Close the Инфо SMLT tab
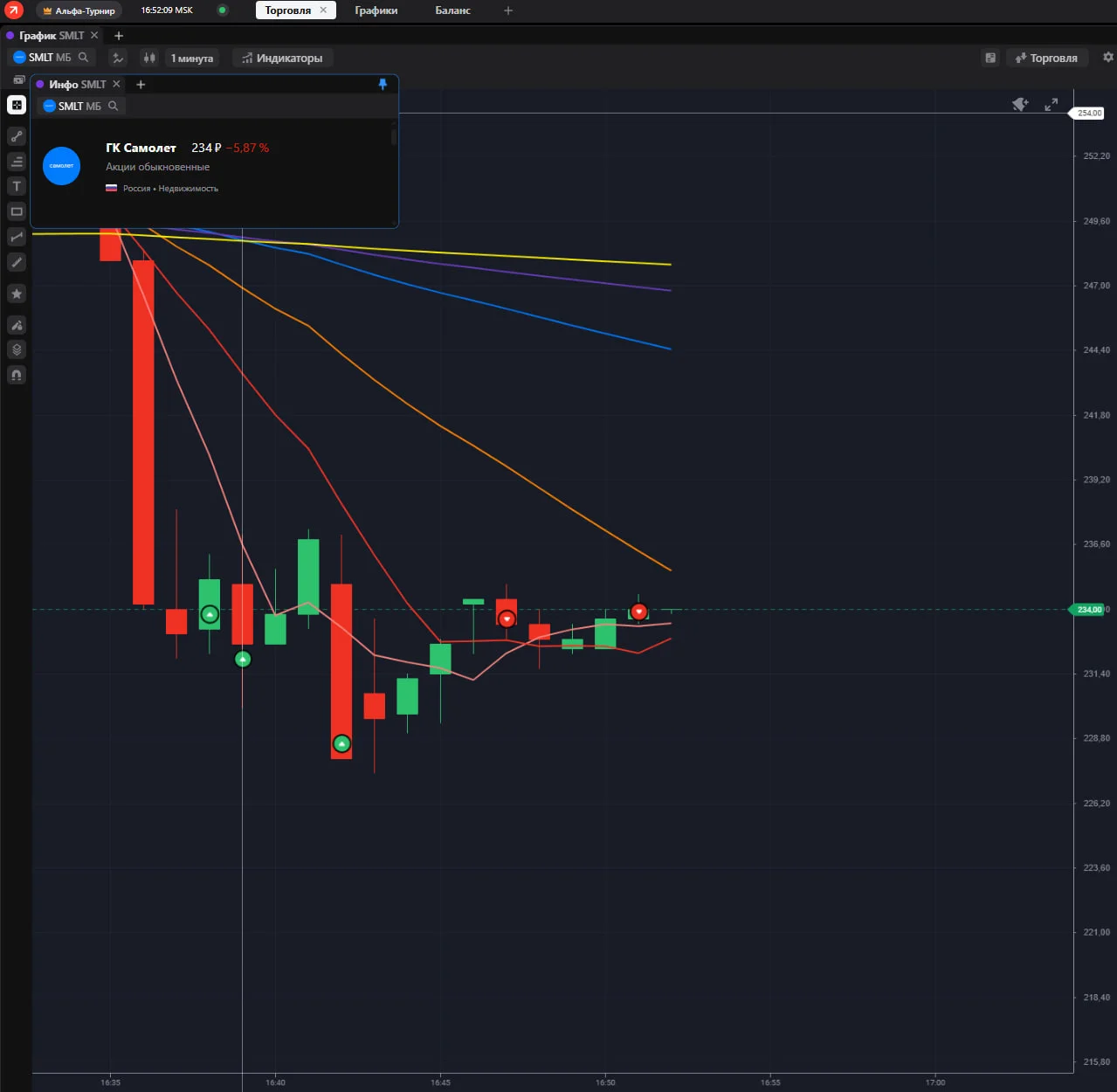 coord(116,84)
